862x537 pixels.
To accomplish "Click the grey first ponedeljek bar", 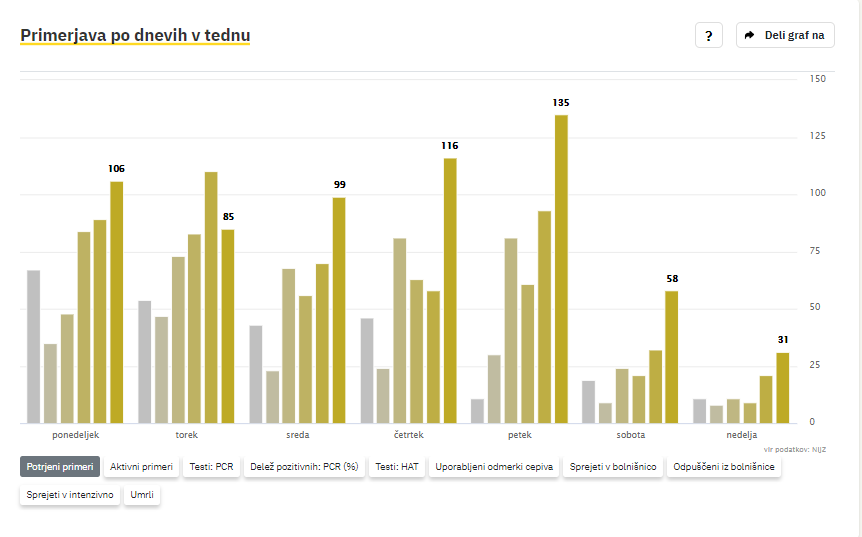I will pos(34,347).
